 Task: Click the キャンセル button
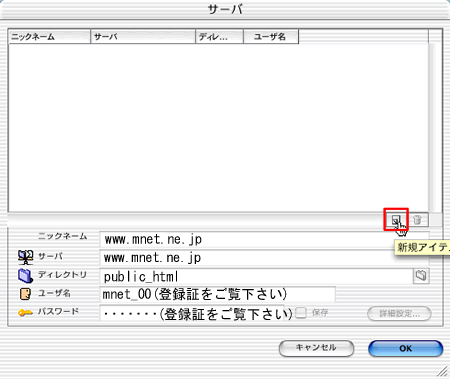click(316, 348)
